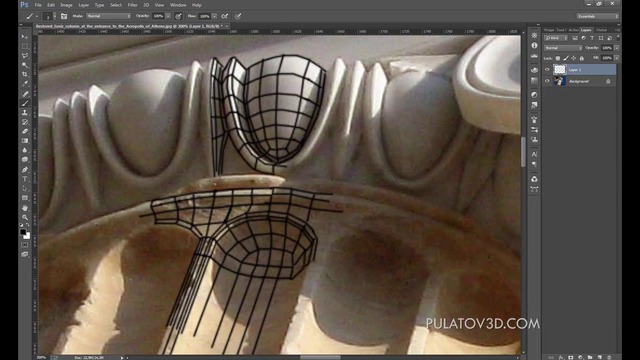Screen dimensions: 640x360
Task: Select the Eyedropper tool
Action: (25, 84)
